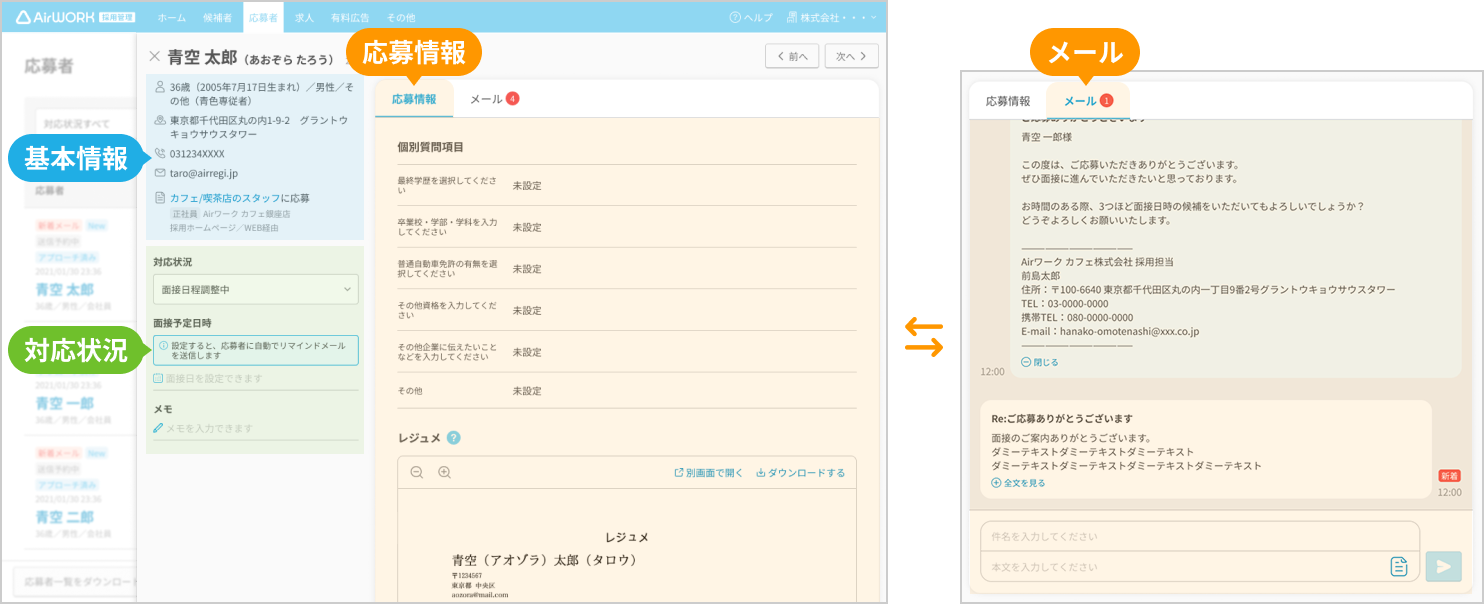Click the envelope icon beside taro@airregi.jp
1484x604 pixels.
click(160, 173)
